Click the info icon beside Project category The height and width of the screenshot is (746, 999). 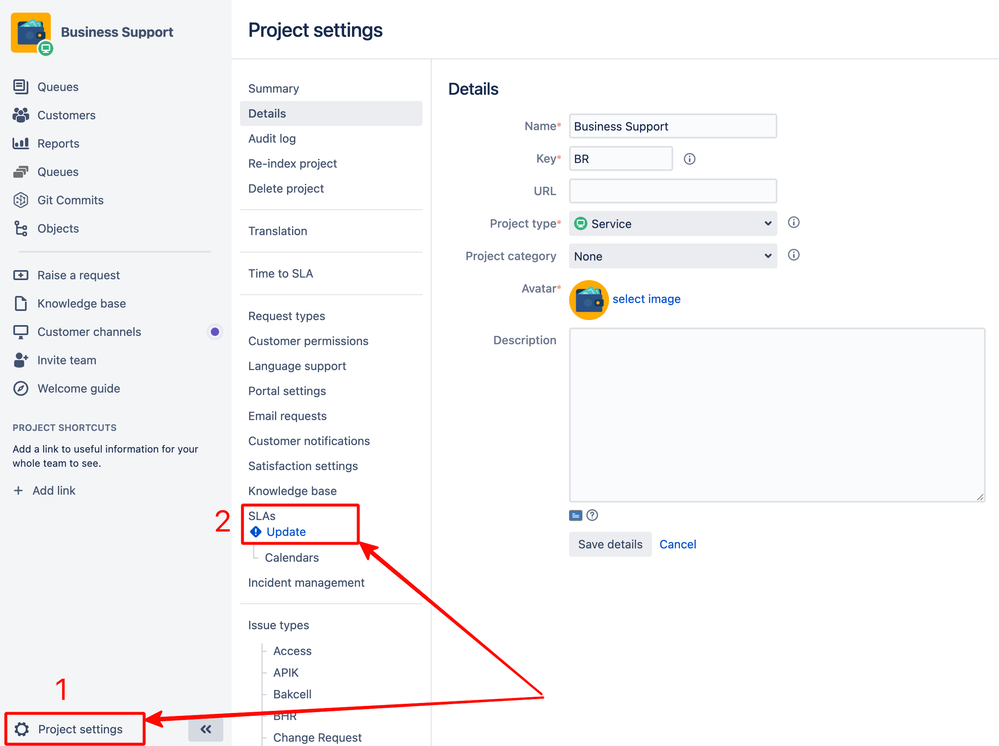coord(793,255)
